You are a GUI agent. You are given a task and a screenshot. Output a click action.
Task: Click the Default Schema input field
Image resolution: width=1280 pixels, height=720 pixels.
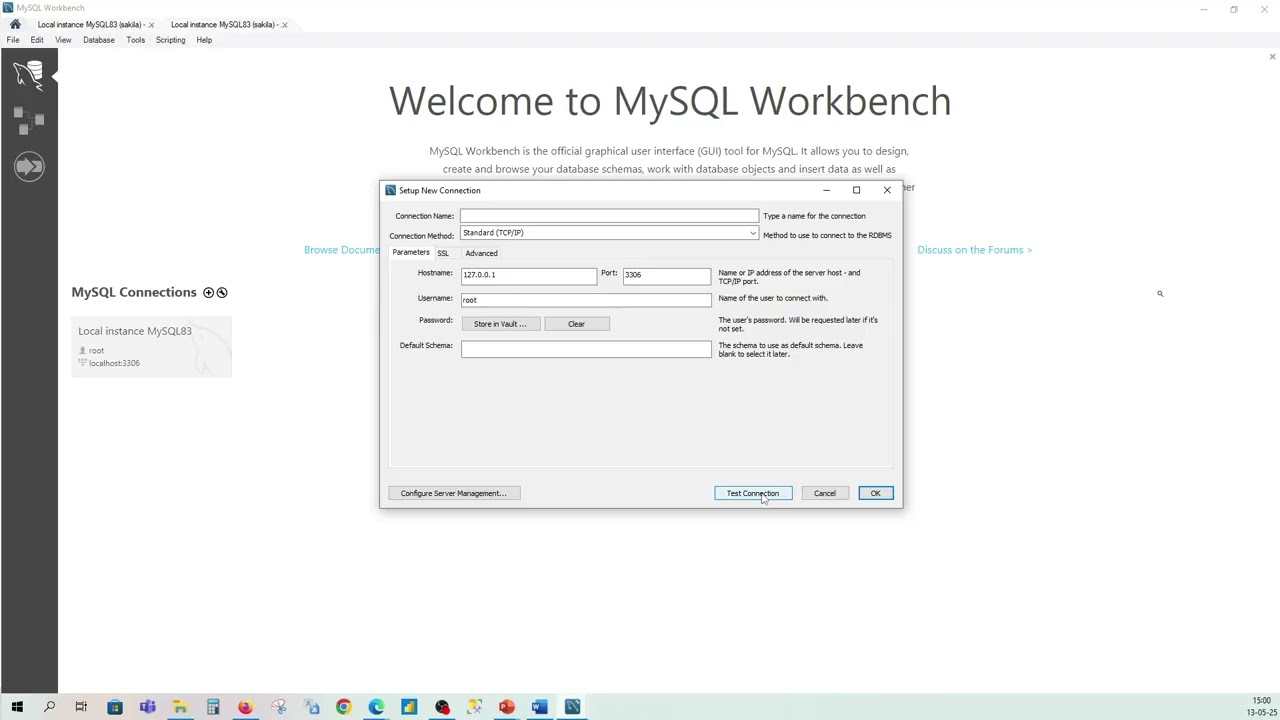click(586, 349)
